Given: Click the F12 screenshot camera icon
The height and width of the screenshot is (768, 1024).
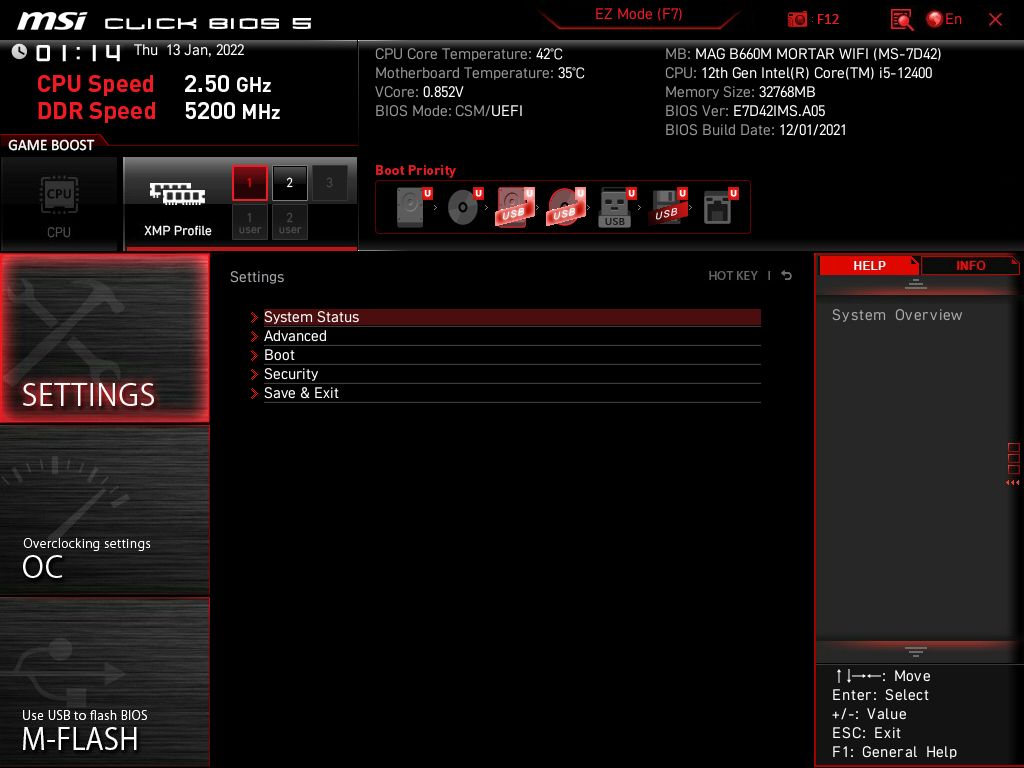Looking at the screenshot, I should coord(797,20).
